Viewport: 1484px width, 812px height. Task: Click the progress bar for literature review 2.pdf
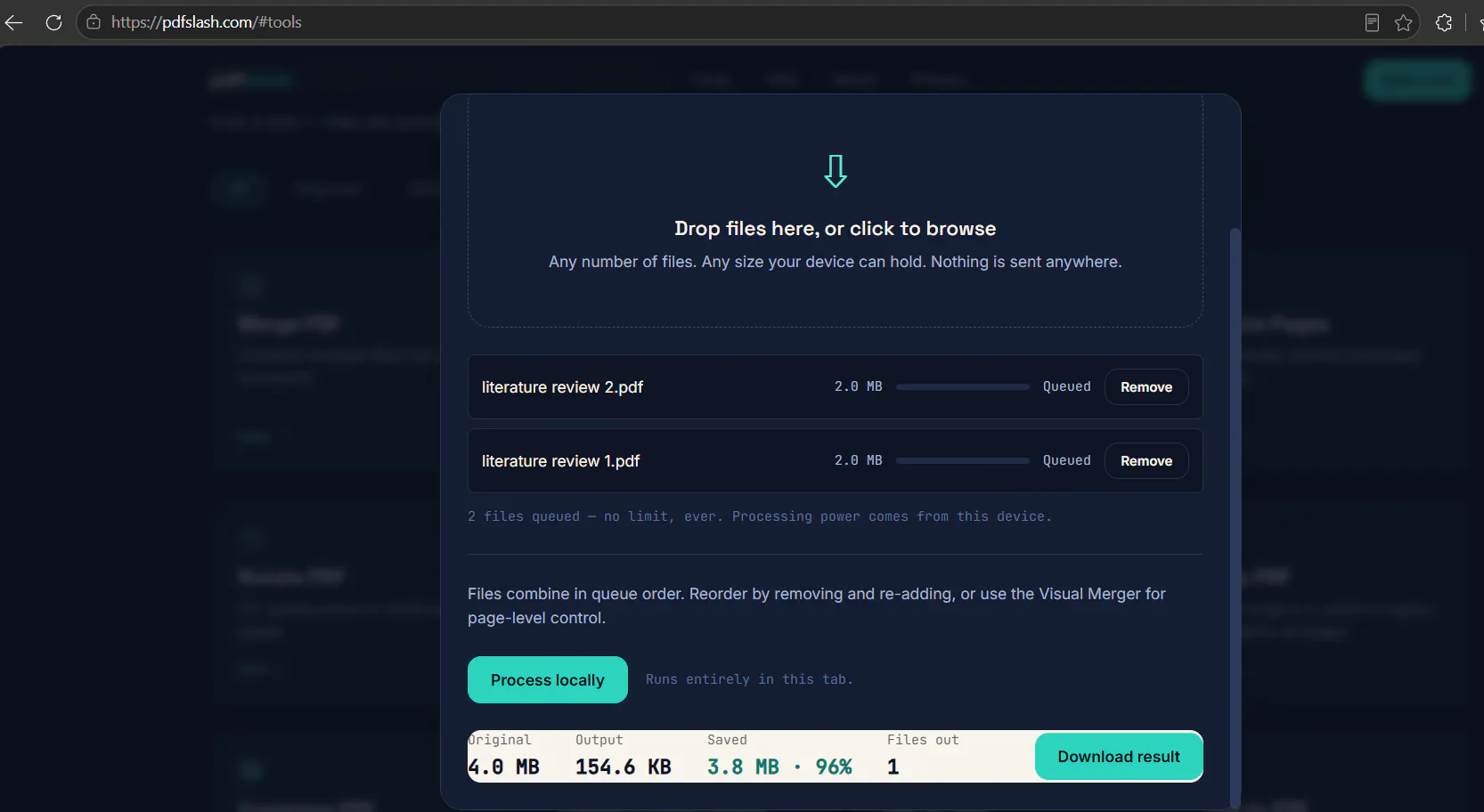(963, 387)
